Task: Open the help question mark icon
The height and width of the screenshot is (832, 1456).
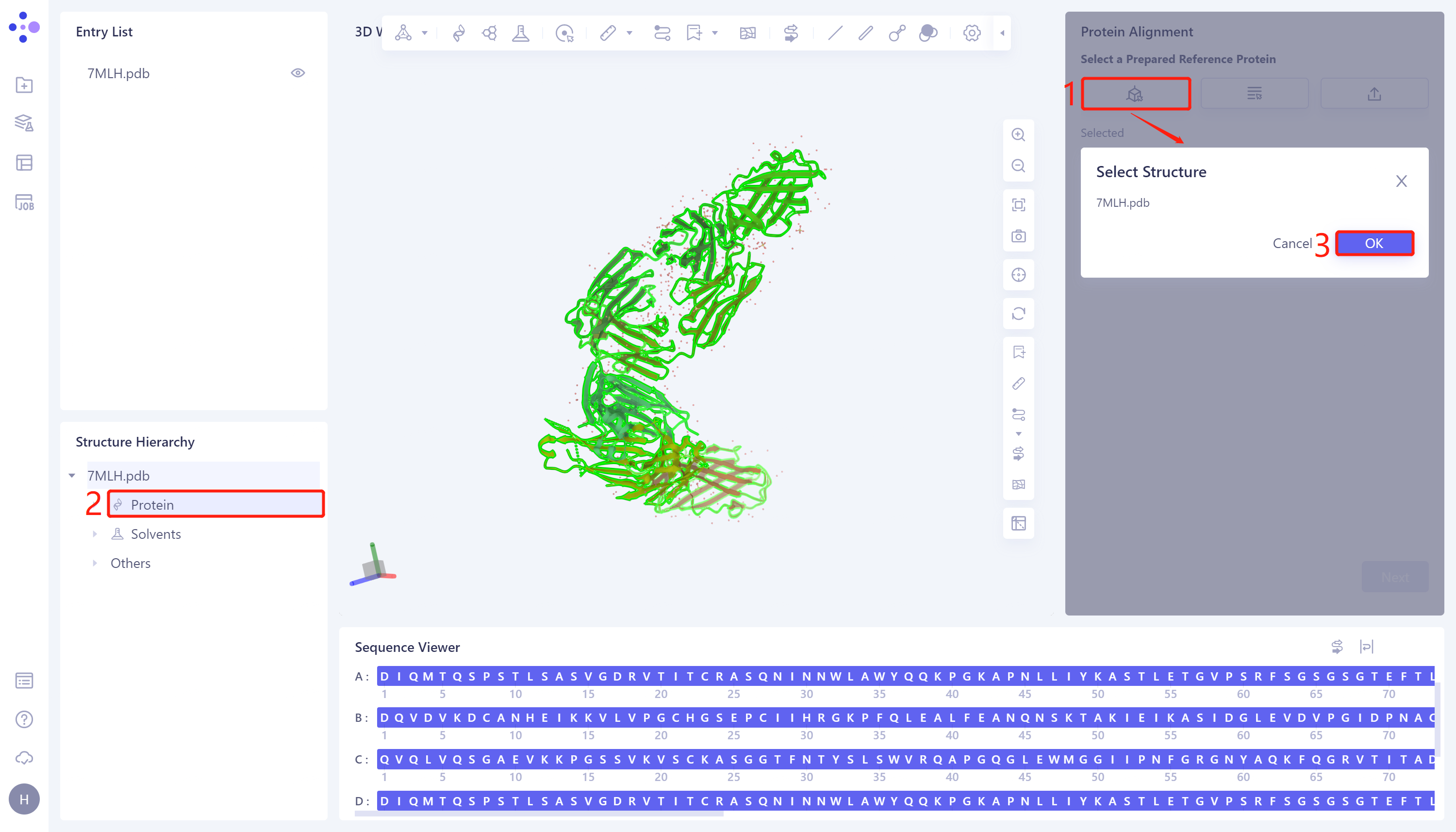Action: click(x=24, y=719)
